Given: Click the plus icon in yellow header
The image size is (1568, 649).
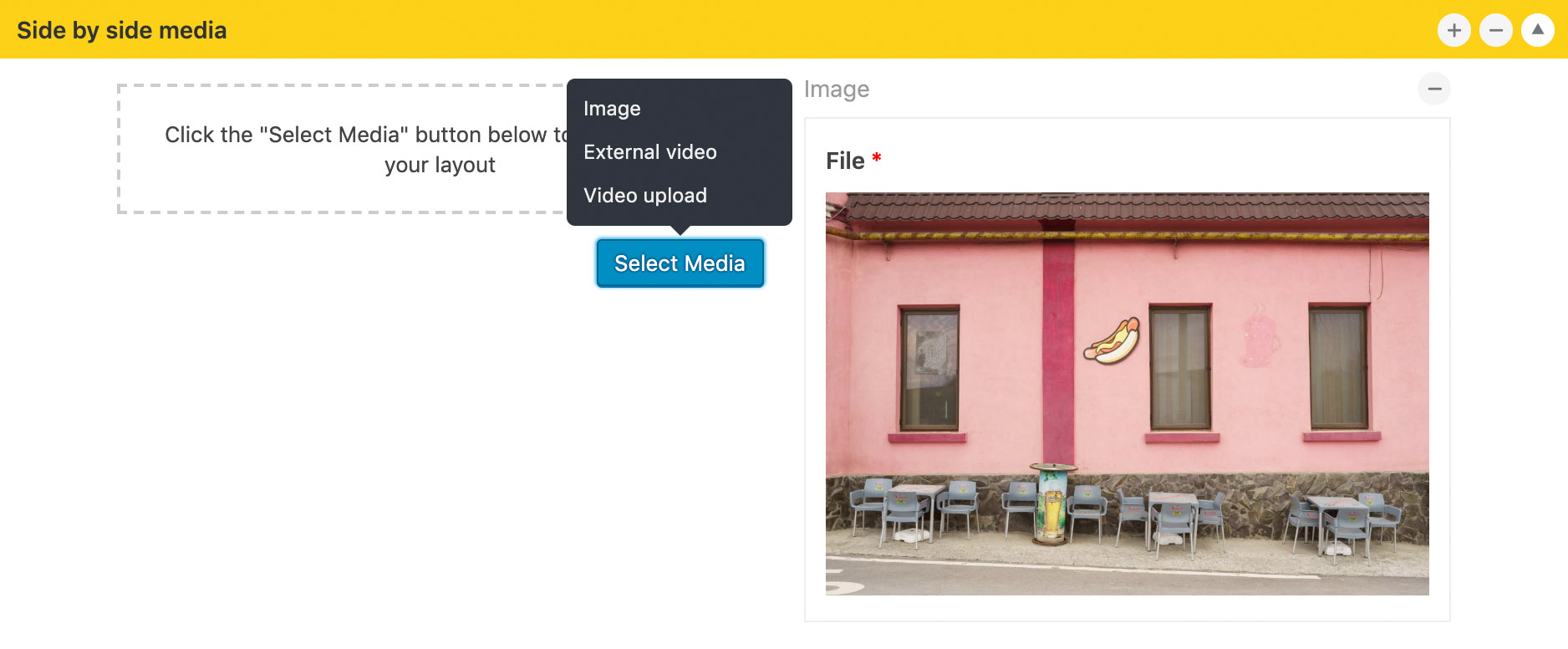Looking at the screenshot, I should point(1453,31).
